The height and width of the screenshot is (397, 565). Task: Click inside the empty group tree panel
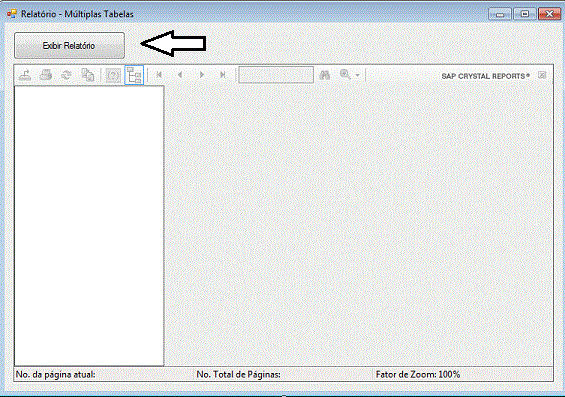click(x=89, y=226)
